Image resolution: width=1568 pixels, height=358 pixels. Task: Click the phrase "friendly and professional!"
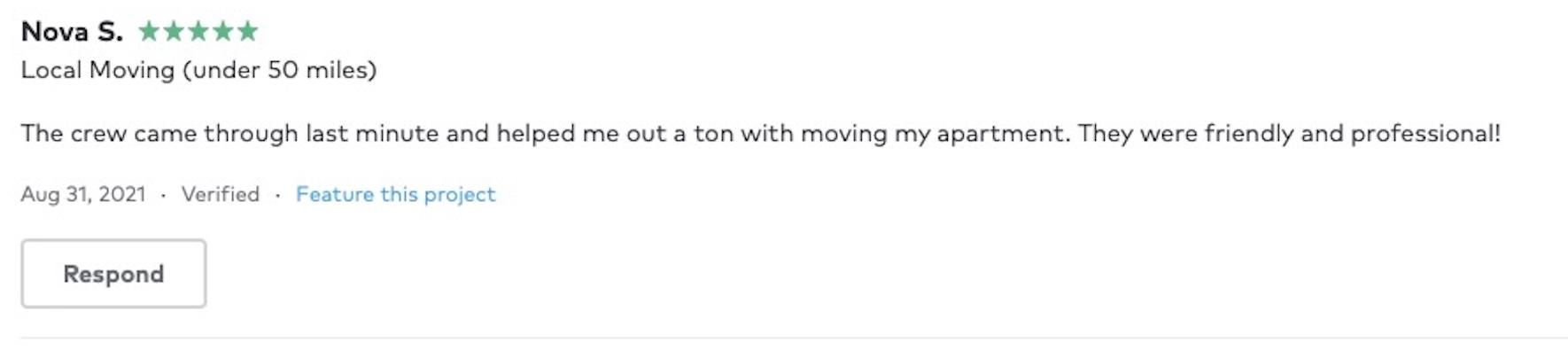click(x=1353, y=134)
